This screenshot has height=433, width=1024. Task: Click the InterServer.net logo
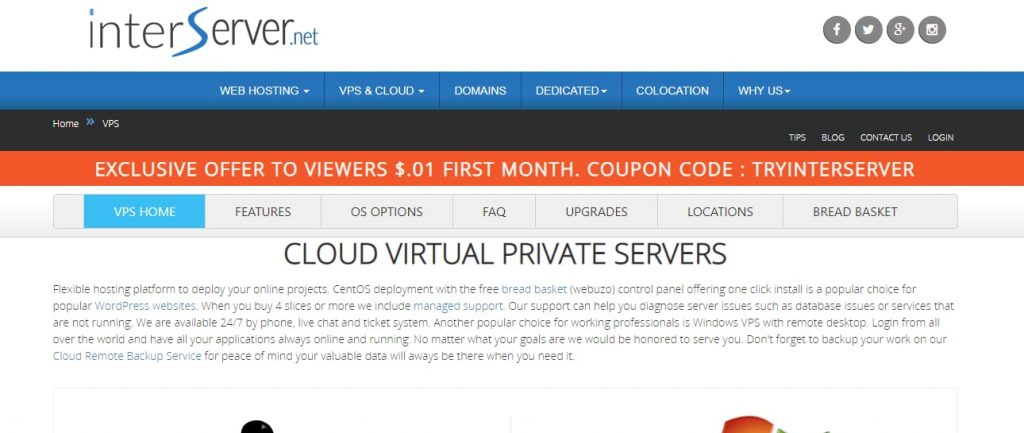pyautogui.click(x=203, y=32)
